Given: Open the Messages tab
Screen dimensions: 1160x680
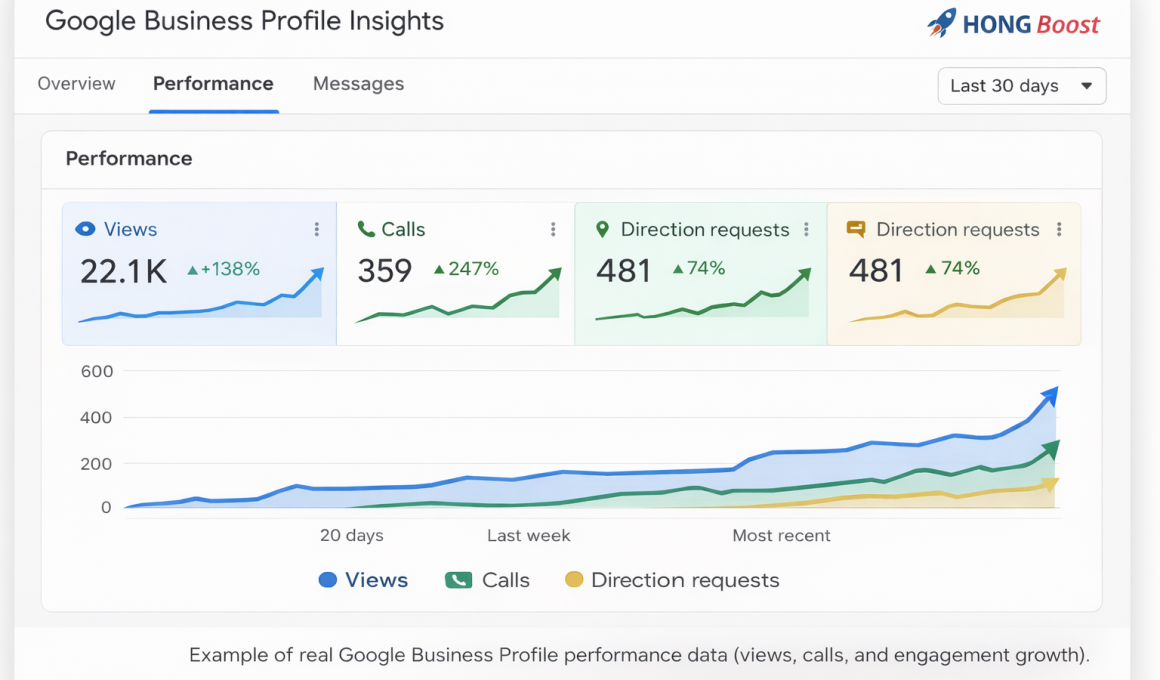Looking at the screenshot, I should click(x=358, y=84).
